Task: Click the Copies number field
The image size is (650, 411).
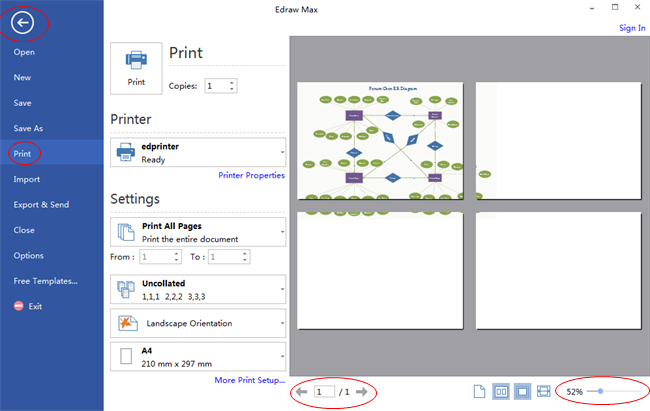Action: point(216,86)
